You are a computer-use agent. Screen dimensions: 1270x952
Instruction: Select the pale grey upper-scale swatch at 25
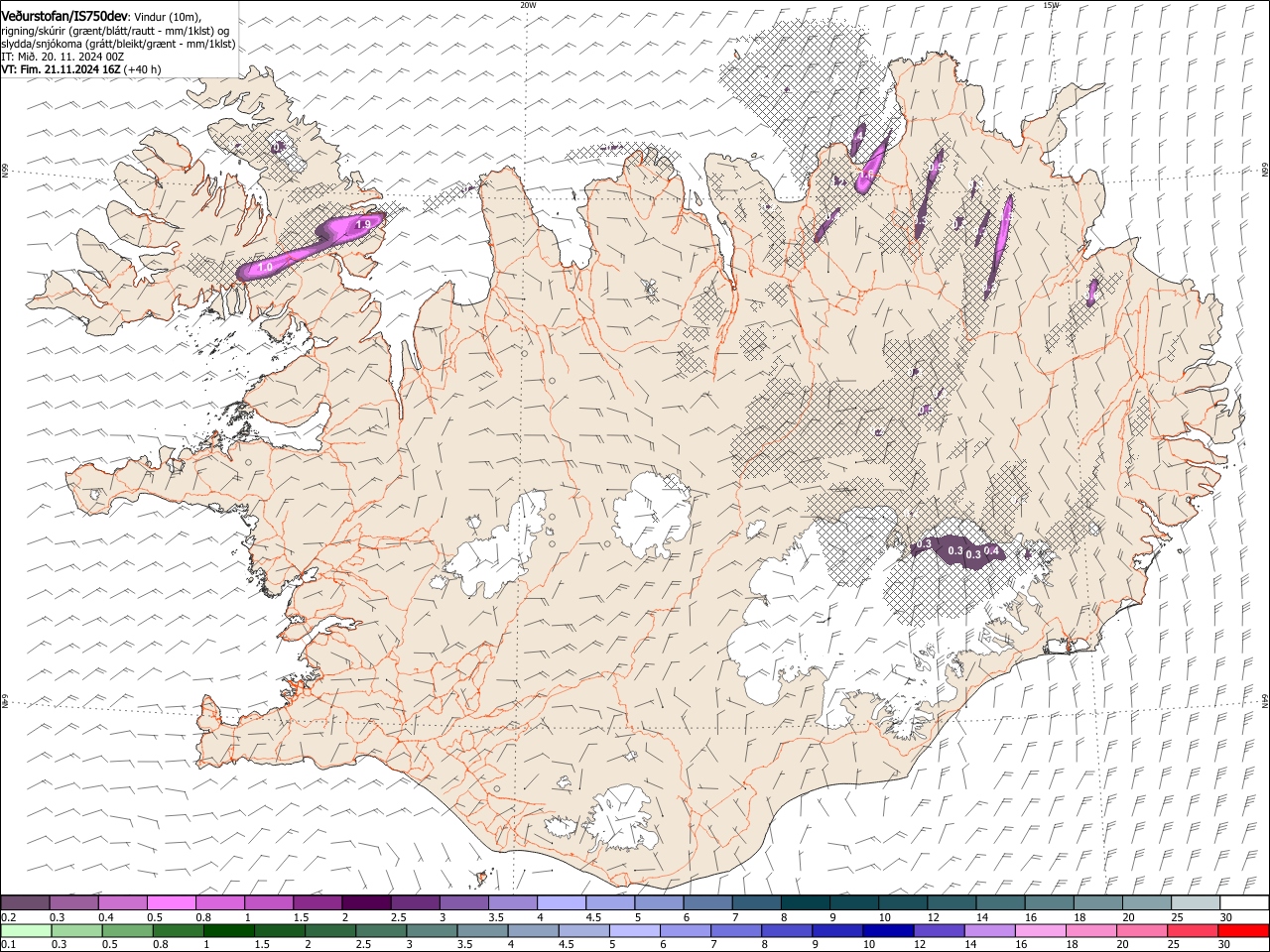coord(1195,902)
